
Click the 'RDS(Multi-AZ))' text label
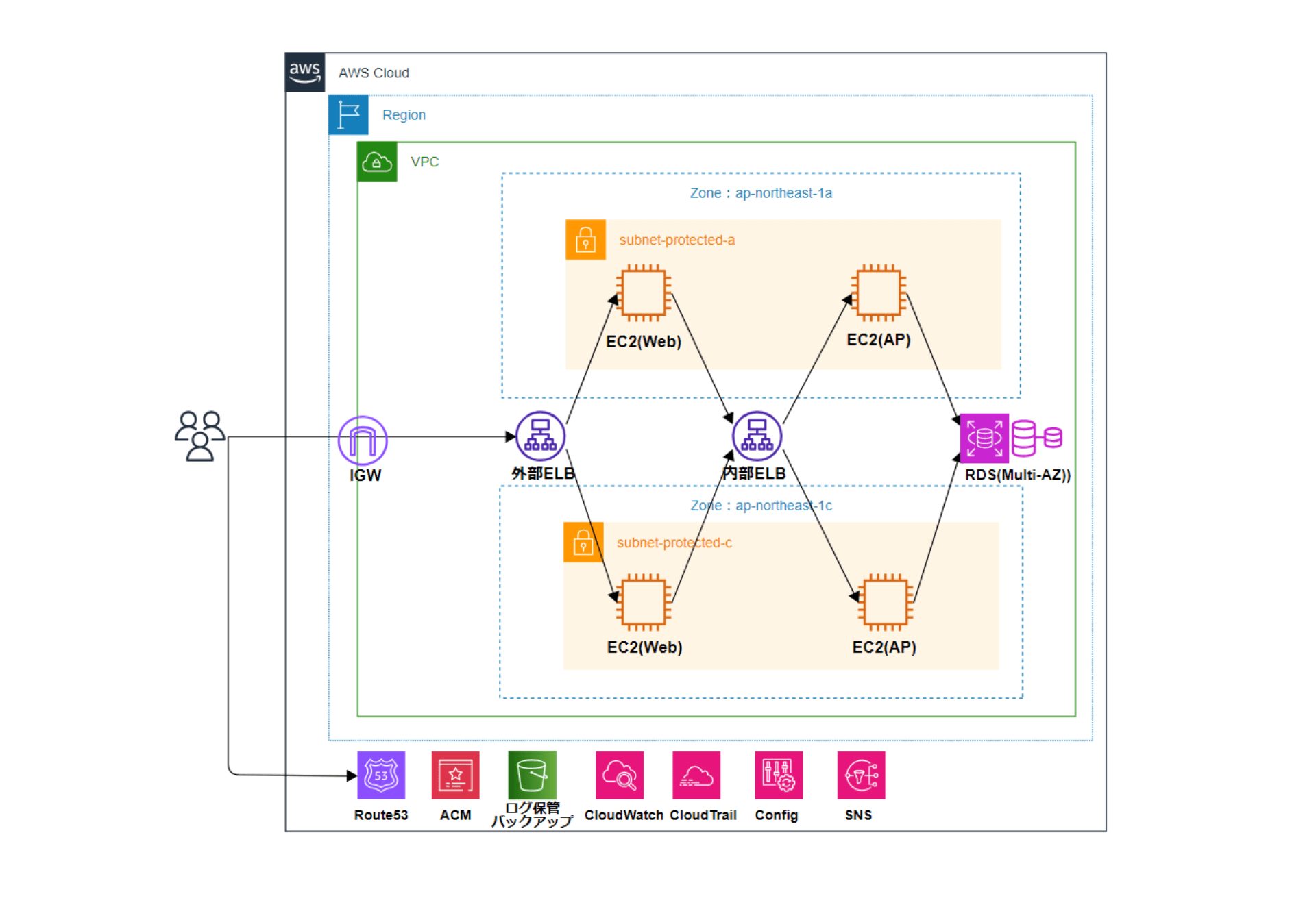[x=1018, y=475]
